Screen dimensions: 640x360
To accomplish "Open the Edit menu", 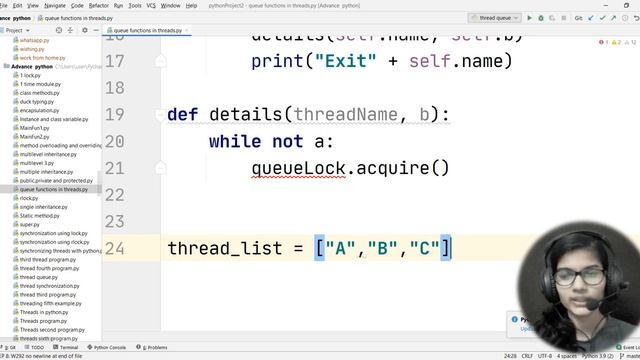I will (x=18, y=6).
